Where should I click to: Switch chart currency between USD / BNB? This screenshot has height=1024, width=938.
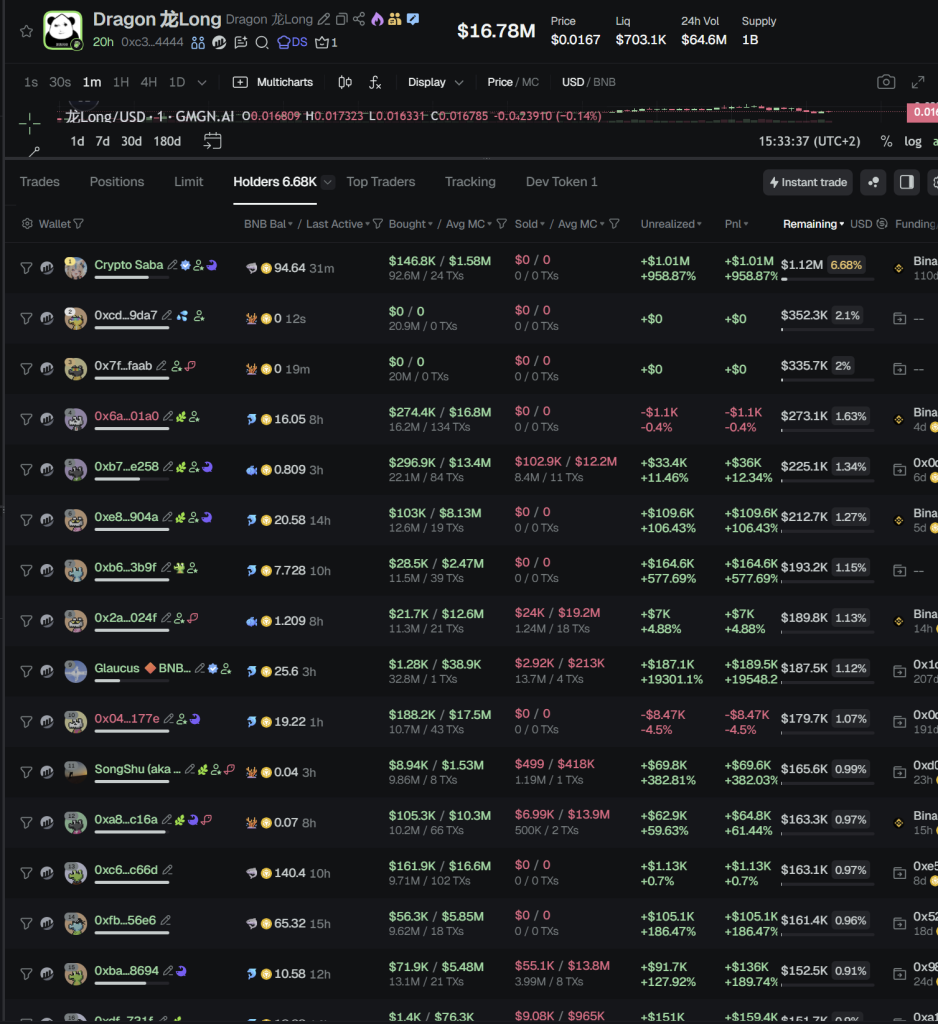tap(588, 82)
